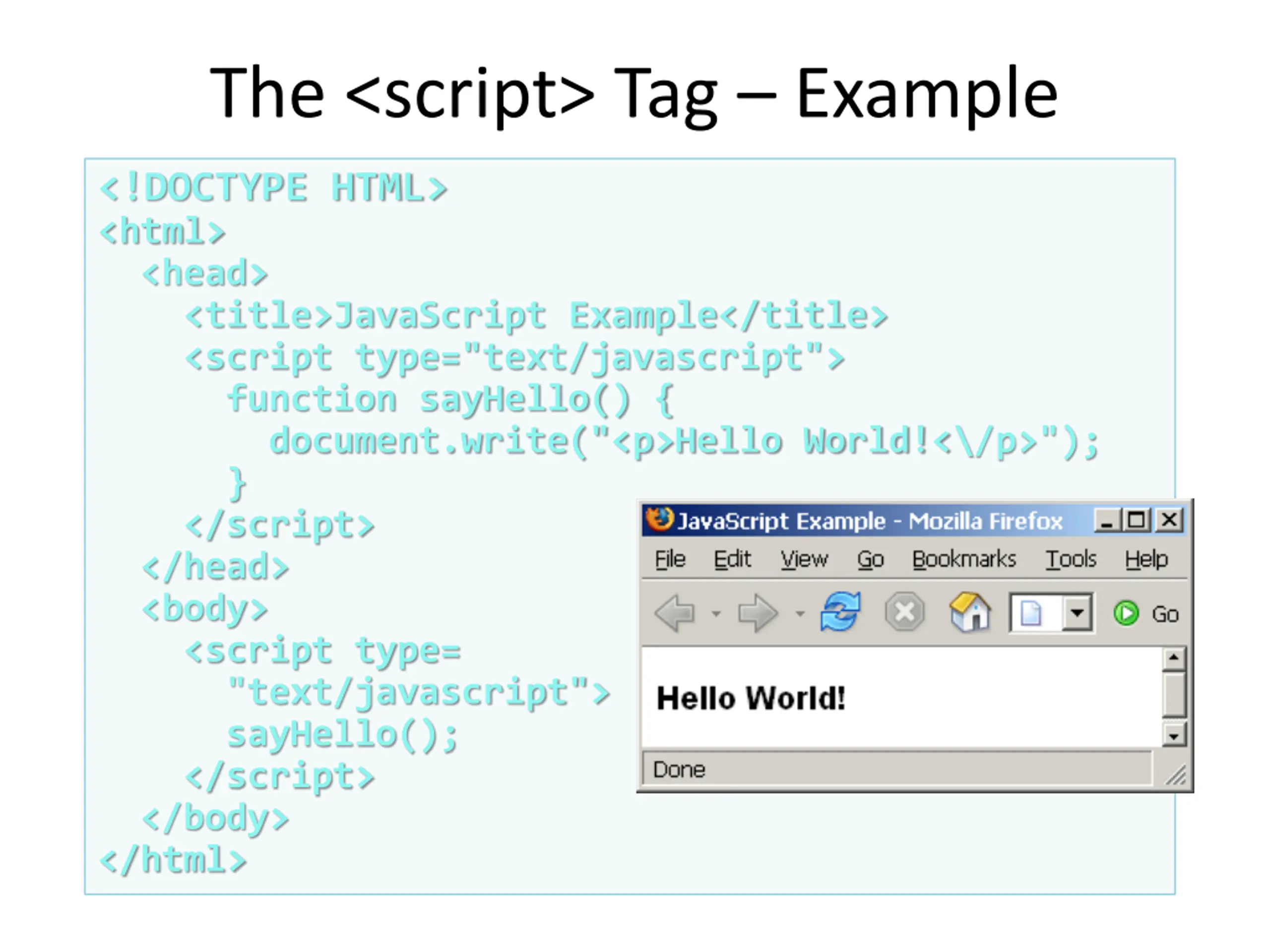The width and height of the screenshot is (1270, 952).
Task: Open the Forward history dropdown arrow
Action: pos(800,613)
